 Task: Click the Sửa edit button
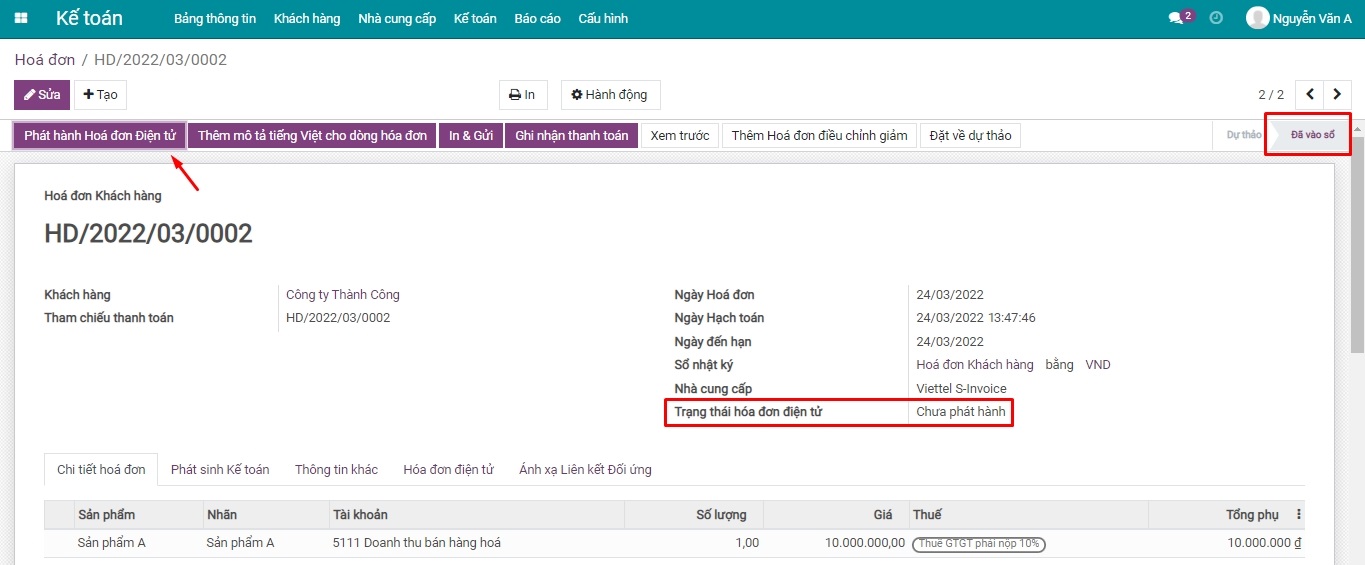click(x=42, y=95)
